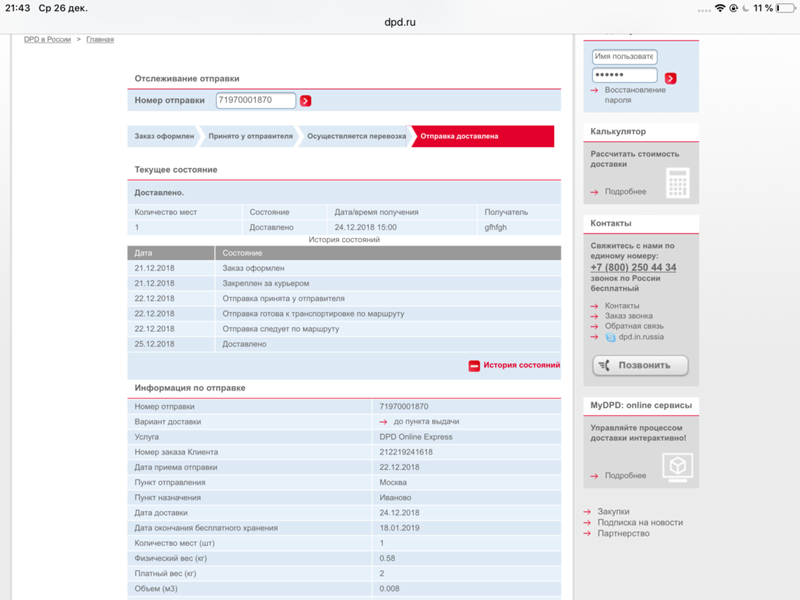Tap the battery indicator in status bar
Screen dimensions: 800x600
786,8
